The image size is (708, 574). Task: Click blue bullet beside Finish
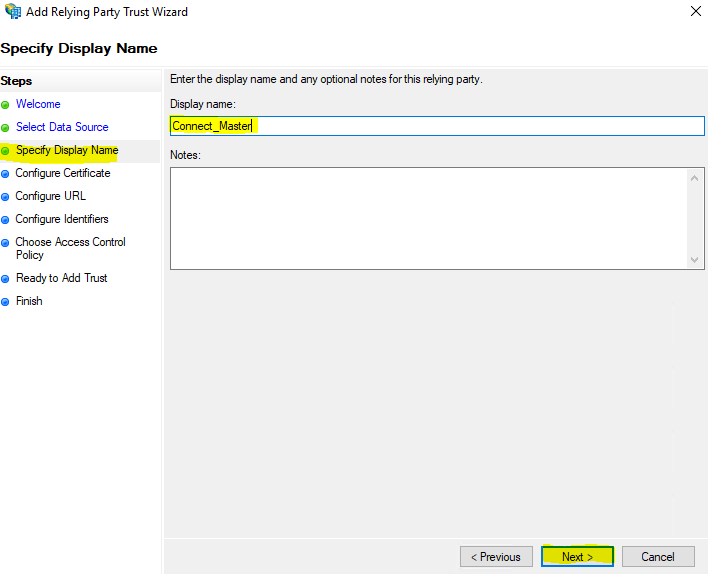click(5, 302)
